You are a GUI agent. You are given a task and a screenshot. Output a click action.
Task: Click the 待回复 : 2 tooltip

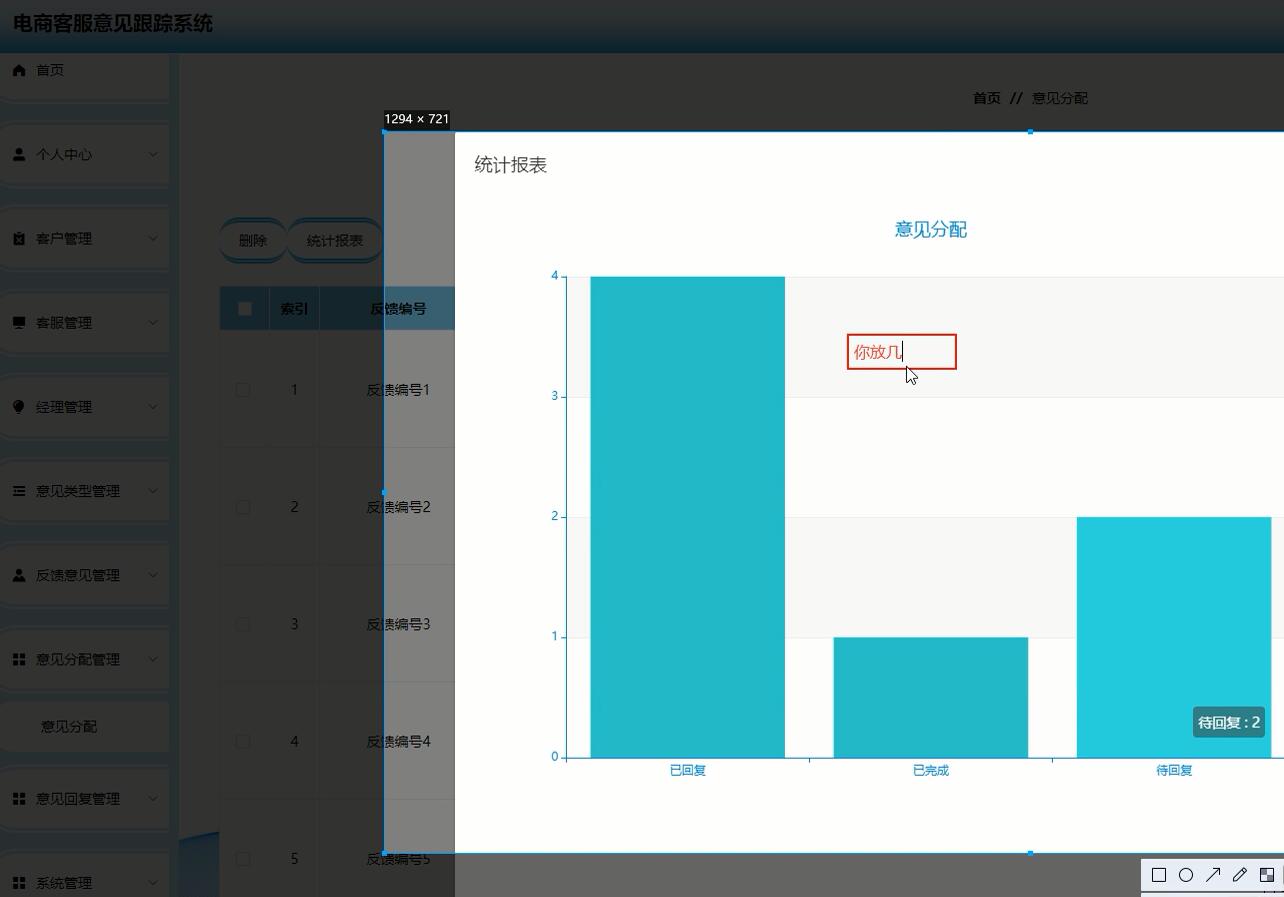[x=1229, y=722]
